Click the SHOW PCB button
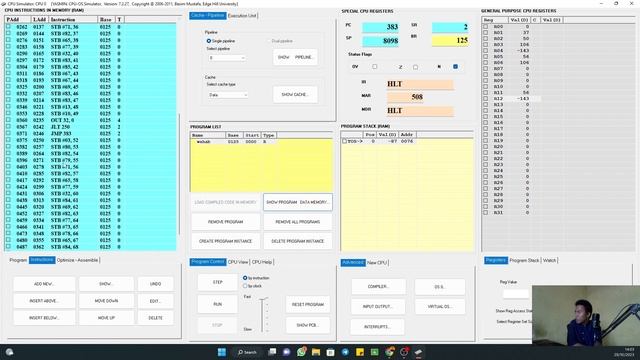 tap(308, 325)
